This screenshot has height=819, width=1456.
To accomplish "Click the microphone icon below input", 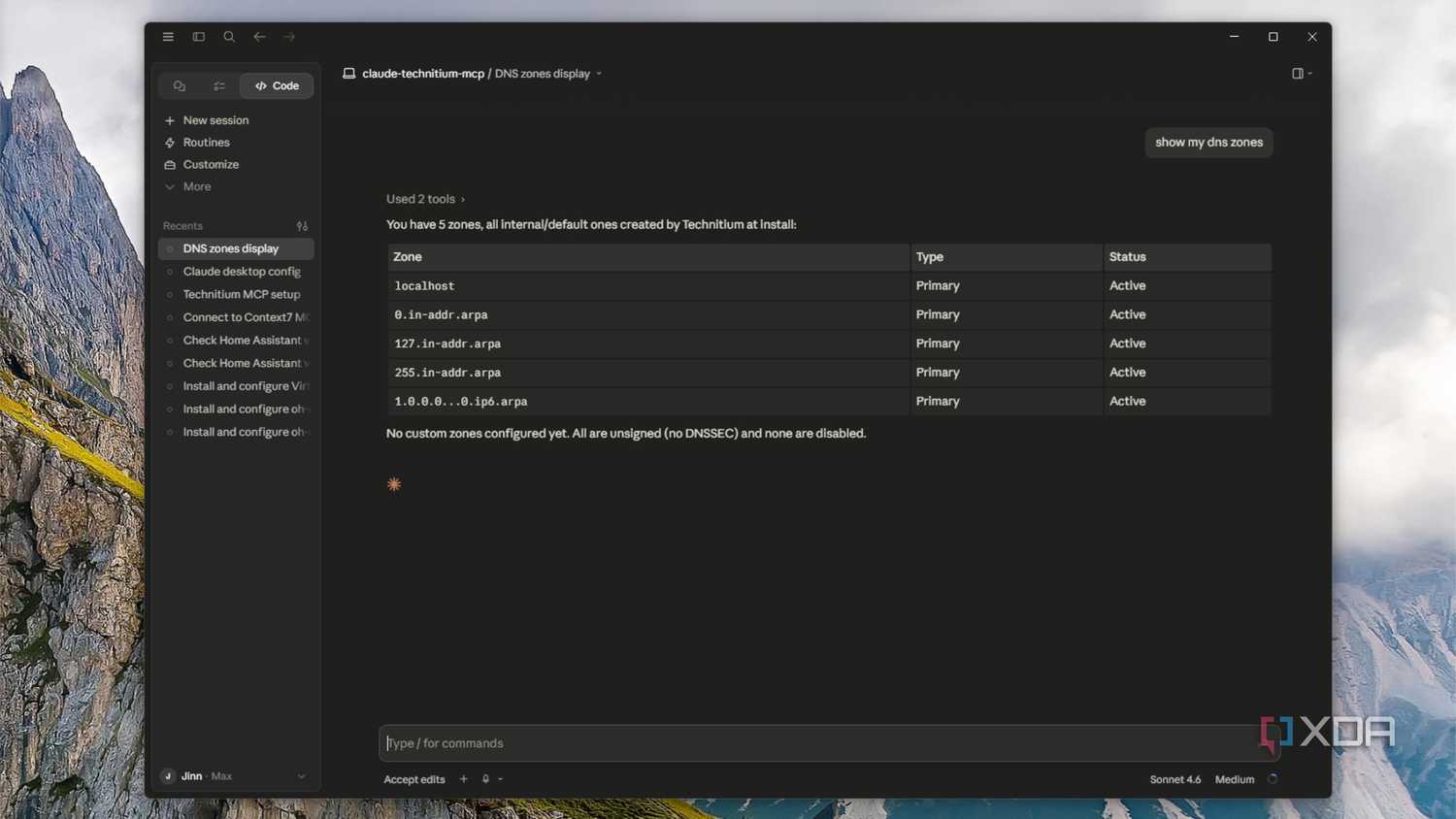I will tap(485, 779).
